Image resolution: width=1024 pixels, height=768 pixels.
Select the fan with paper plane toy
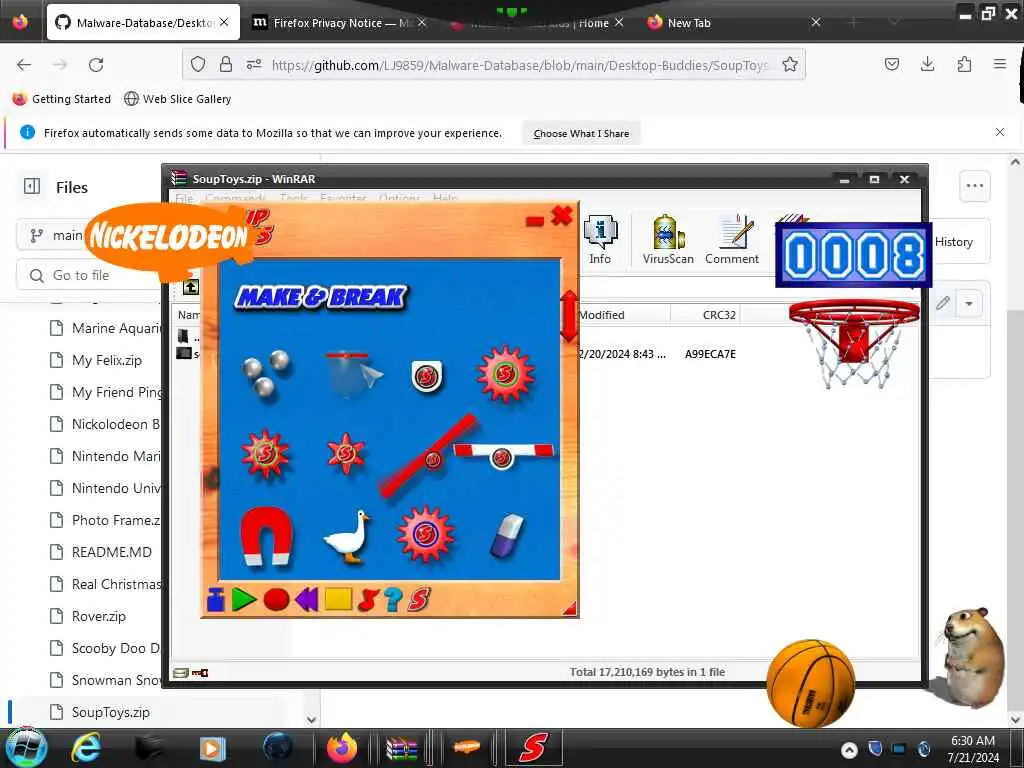[353, 374]
